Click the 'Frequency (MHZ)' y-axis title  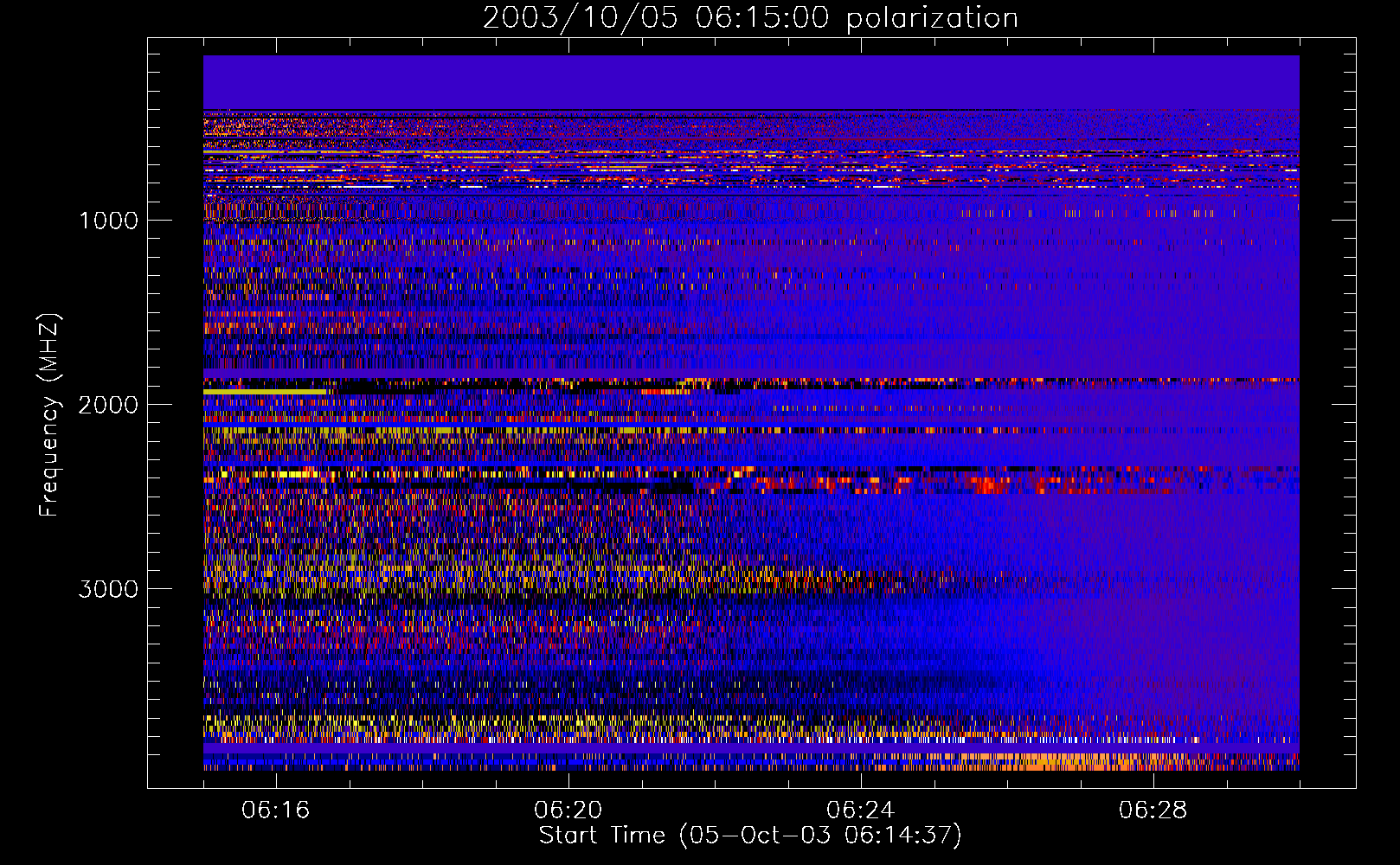49,415
